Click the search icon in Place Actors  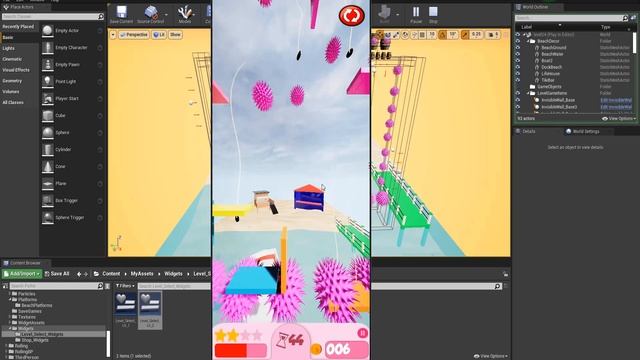point(100,16)
